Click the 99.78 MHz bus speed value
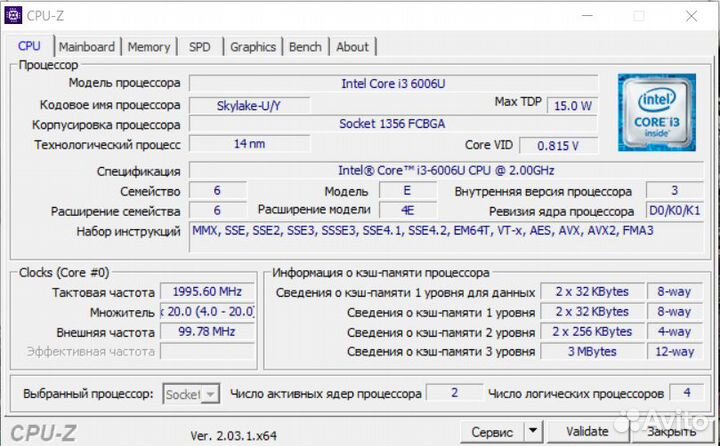This screenshot has height=446, width=720. pos(207,332)
